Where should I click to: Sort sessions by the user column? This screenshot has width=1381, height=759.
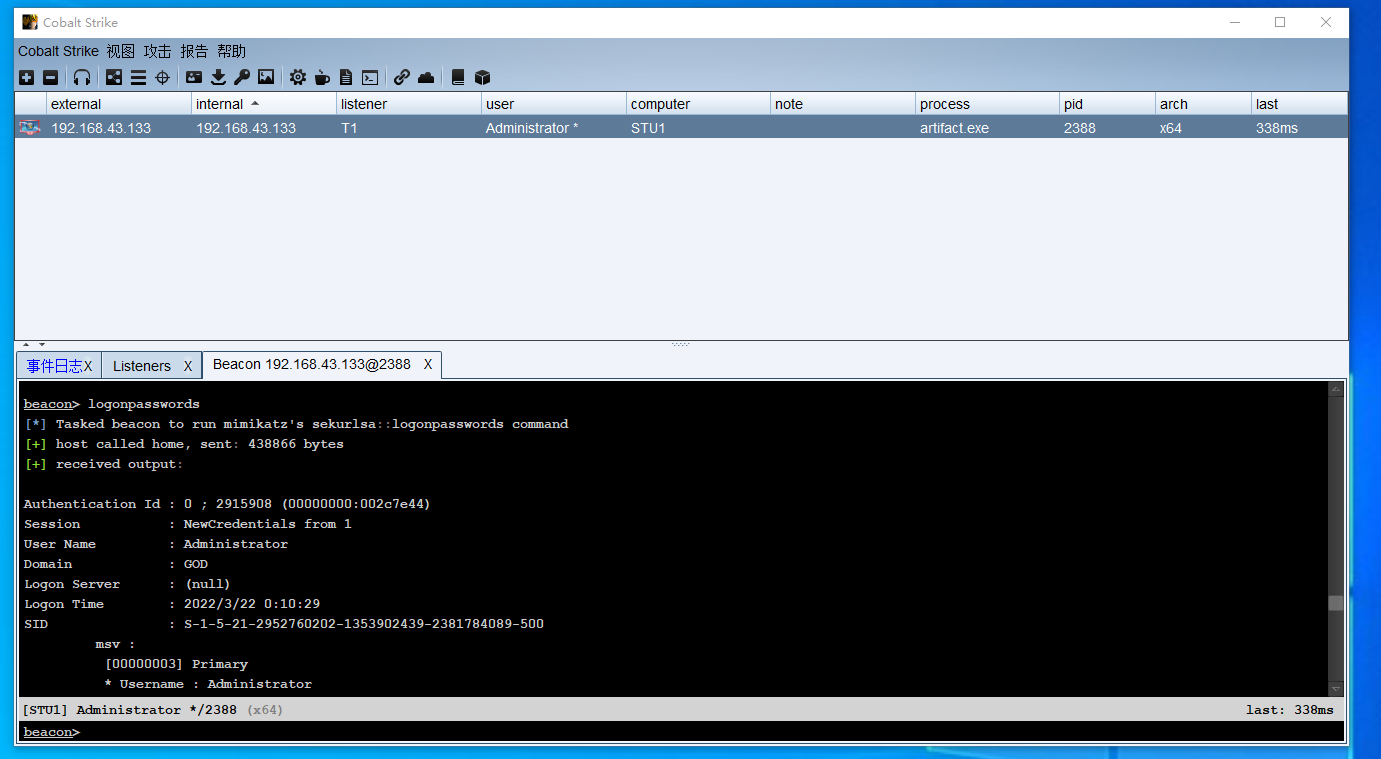554,104
